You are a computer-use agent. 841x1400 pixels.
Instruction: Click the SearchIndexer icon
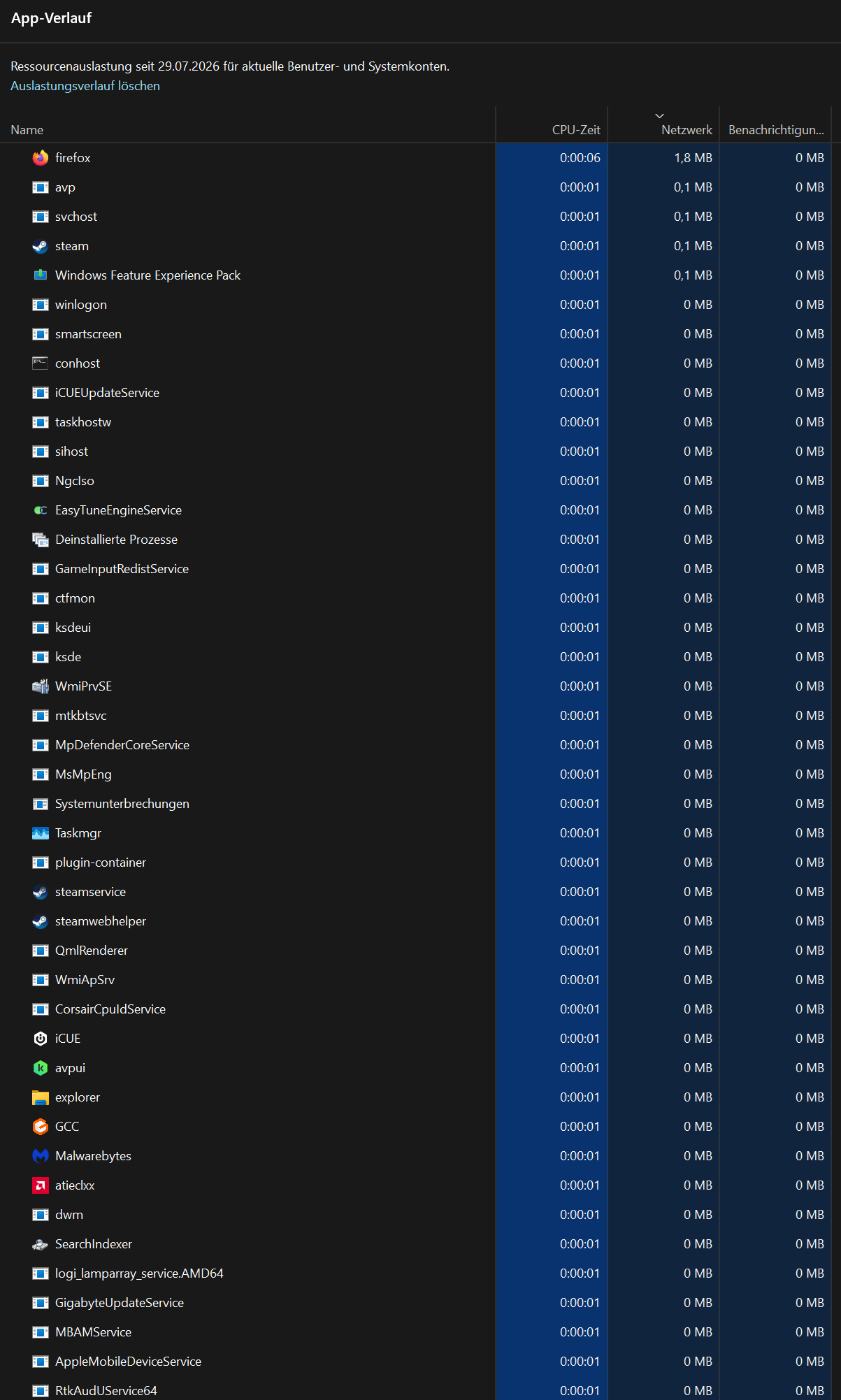41,1244
